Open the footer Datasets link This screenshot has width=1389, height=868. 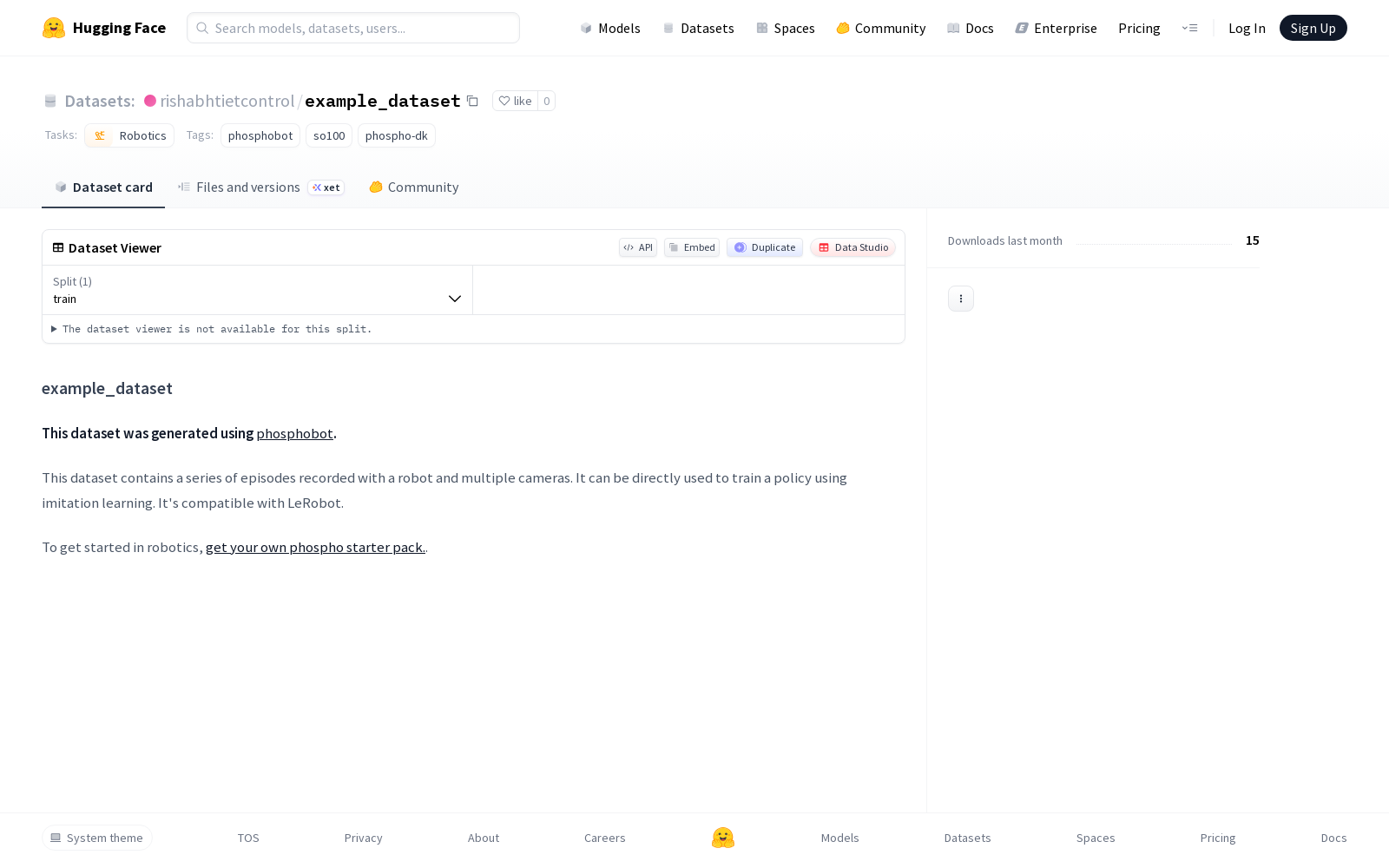(x=968, y=838)
